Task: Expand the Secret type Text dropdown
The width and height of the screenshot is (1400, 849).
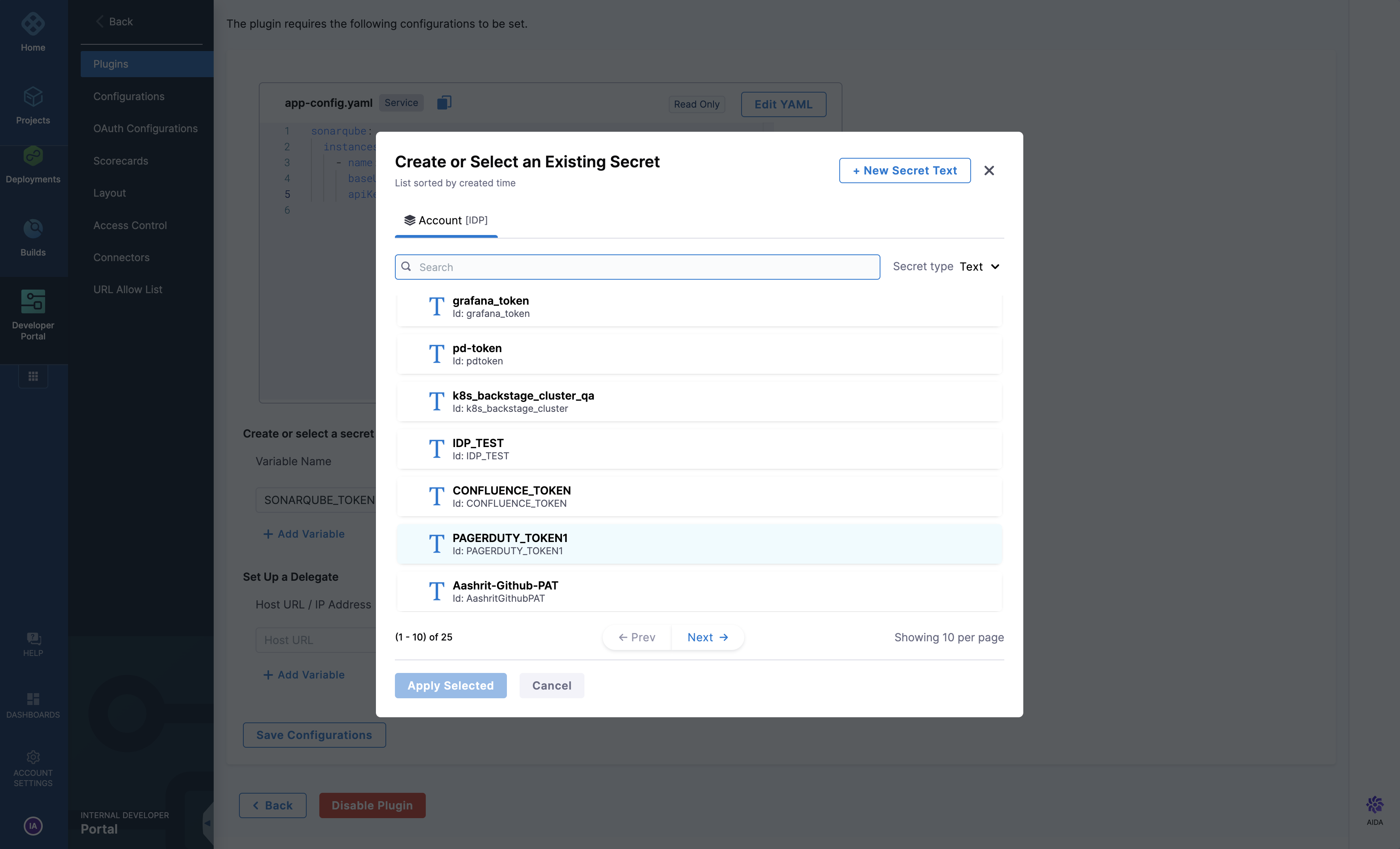Action: [x=979, y=267]
